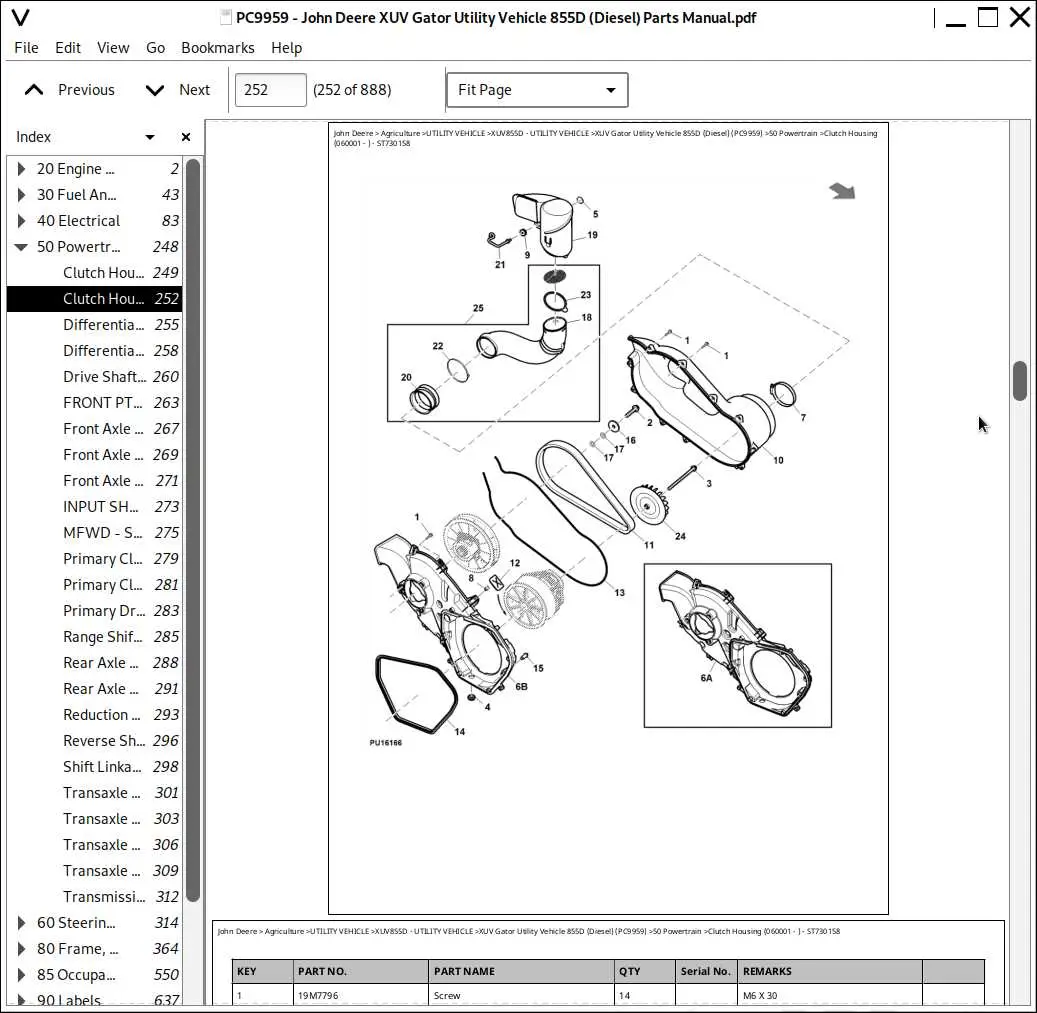Open the Edit menu
This screenshot has height=1013, width=1037.
[x=67, y=48]
